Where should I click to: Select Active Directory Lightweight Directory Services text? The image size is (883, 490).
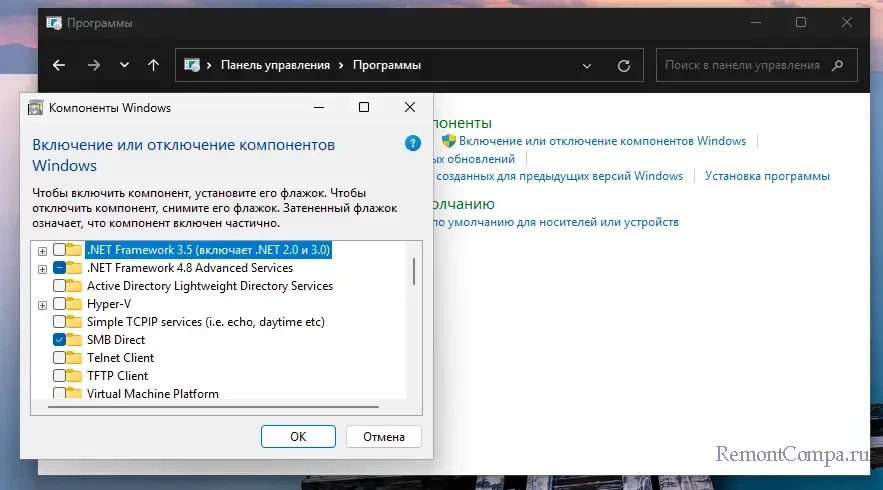(x=209, y=286)
